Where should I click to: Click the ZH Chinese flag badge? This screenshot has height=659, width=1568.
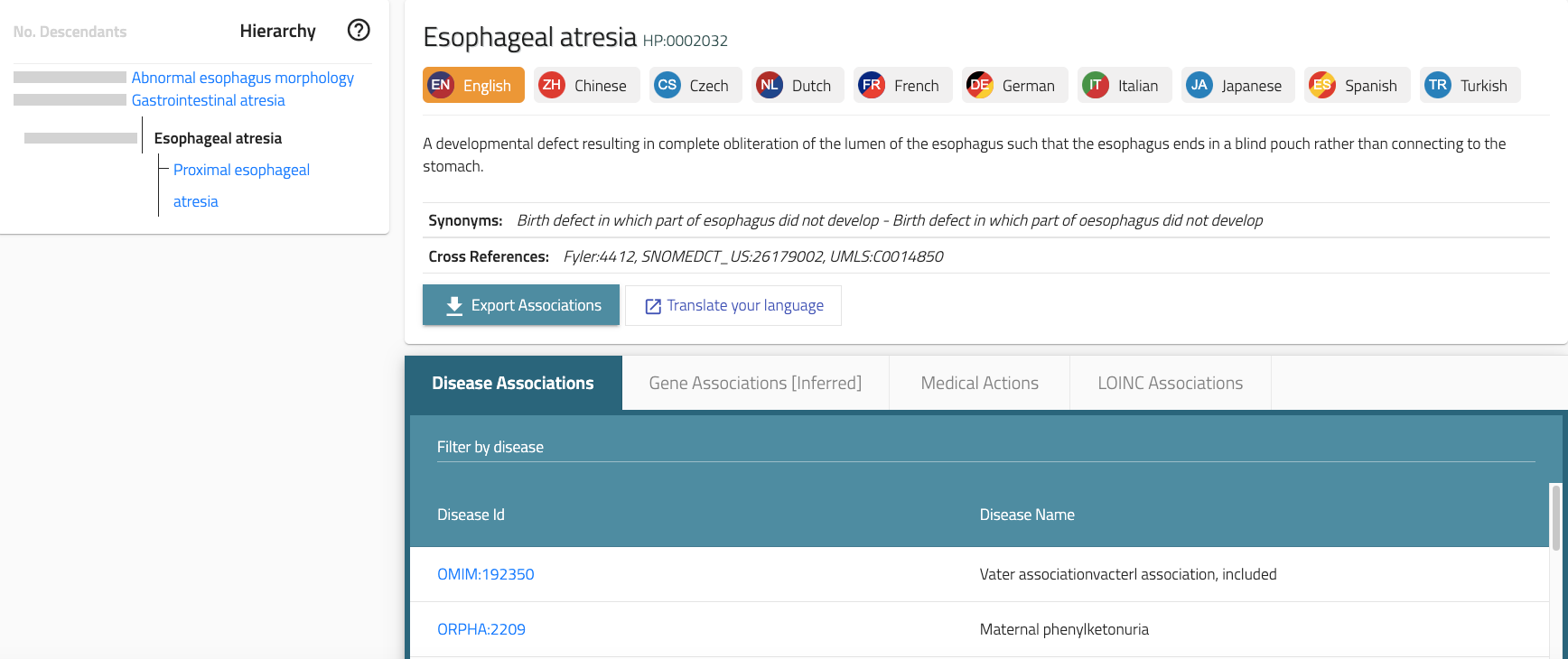(552, 85)
